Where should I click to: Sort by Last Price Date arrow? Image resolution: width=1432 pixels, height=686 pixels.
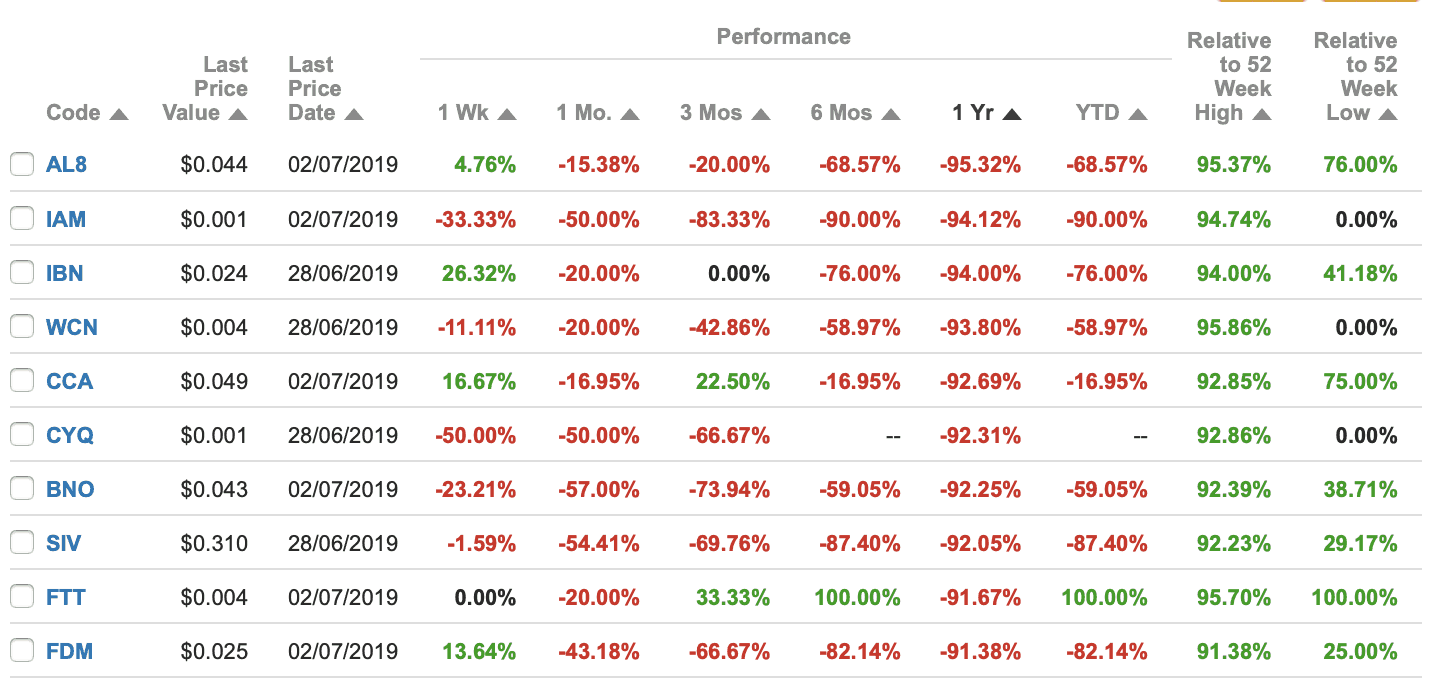354,115
